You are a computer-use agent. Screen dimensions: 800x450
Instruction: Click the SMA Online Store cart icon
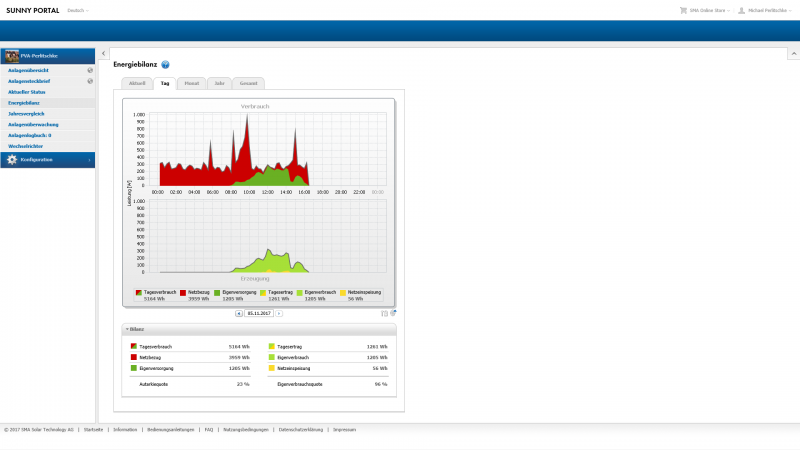pyautogui.click(x=683, y=10)
